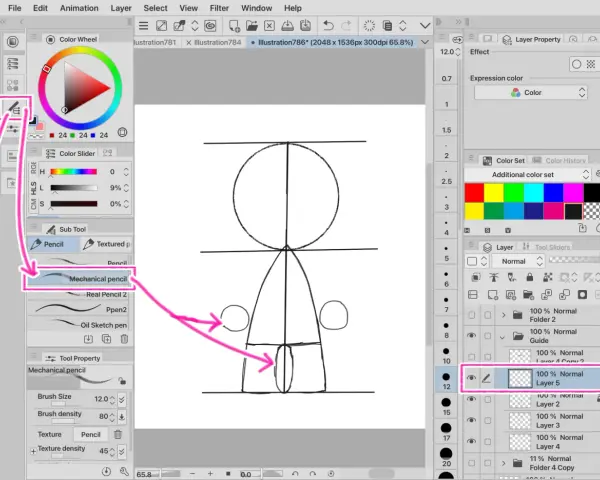Pick the red color swatch

pyautogui.click(x=474, y=193)
